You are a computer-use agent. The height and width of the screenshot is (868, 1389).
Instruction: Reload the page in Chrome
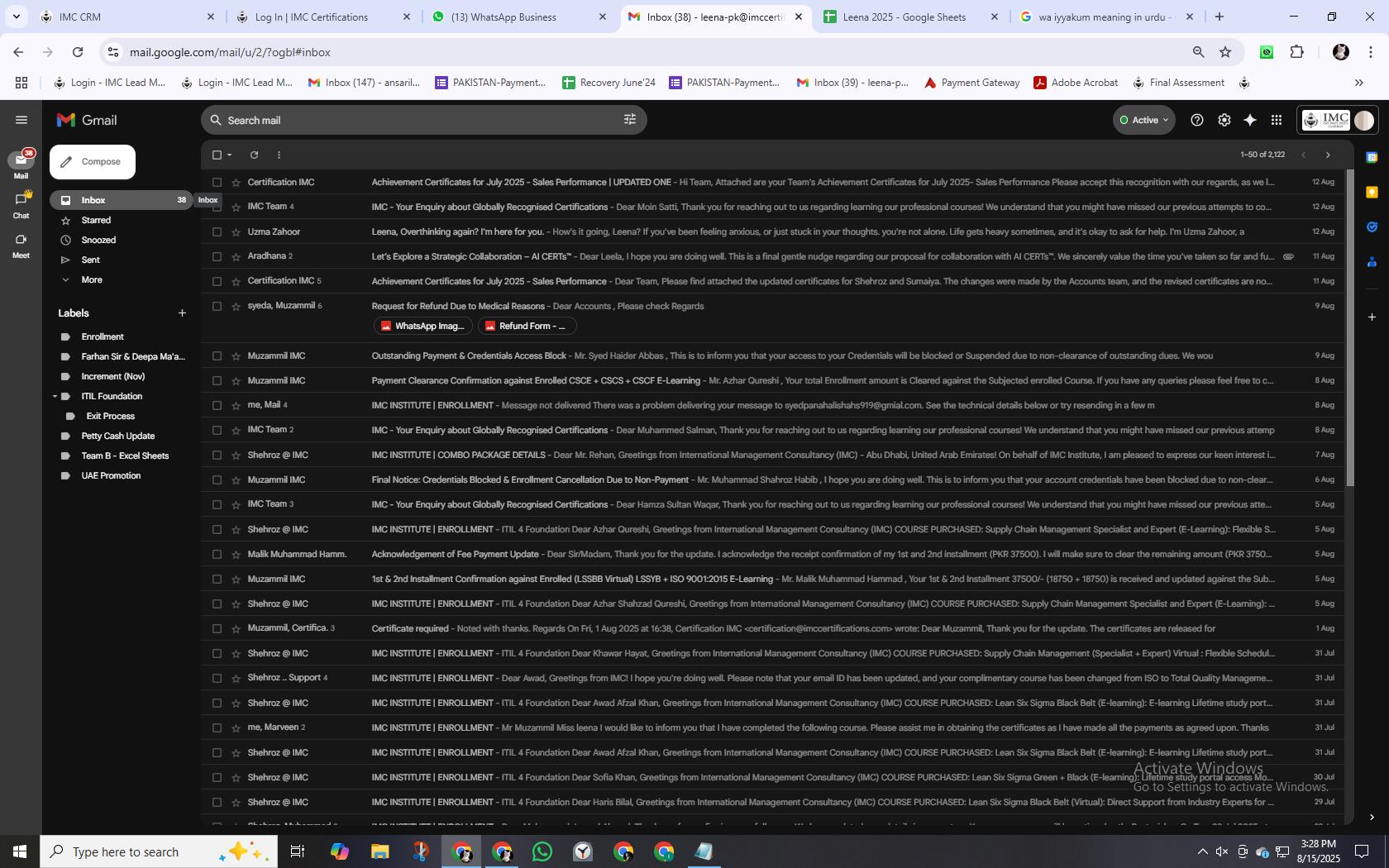78,52
